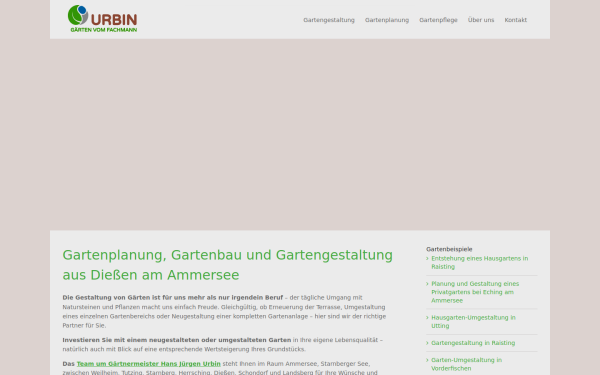Click the Urbin Gärten vom Fachmann logo
Image resolution: width=600 pixels, height=375 pixels.
click(x=103, y=18)
